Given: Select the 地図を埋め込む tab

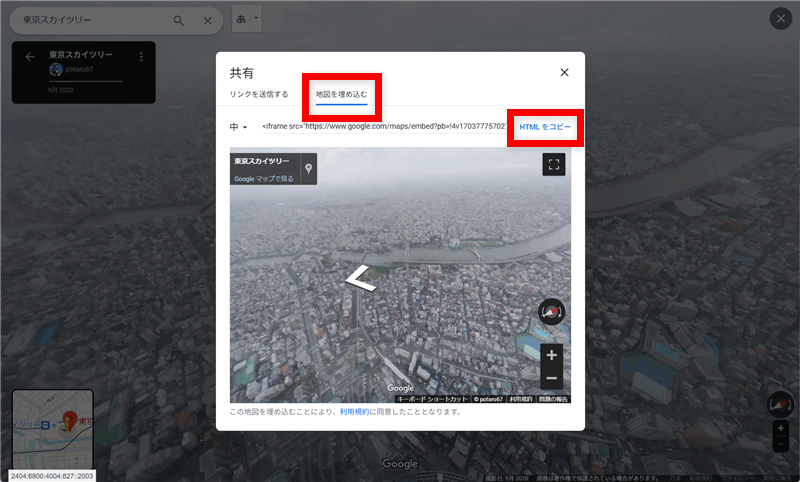Looking at the screenshot, I should [x=341, y=94].
